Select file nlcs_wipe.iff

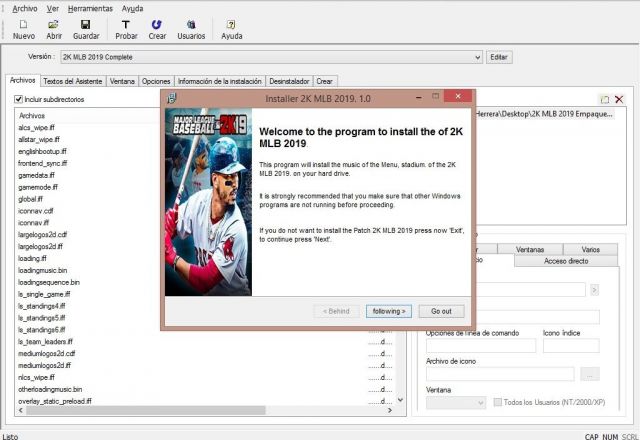[x=36, y=377]
